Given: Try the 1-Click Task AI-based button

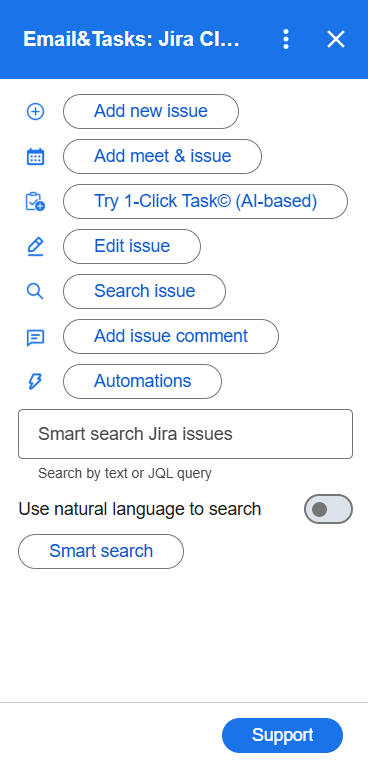Looking at the screenshot, I should point(205,201).
